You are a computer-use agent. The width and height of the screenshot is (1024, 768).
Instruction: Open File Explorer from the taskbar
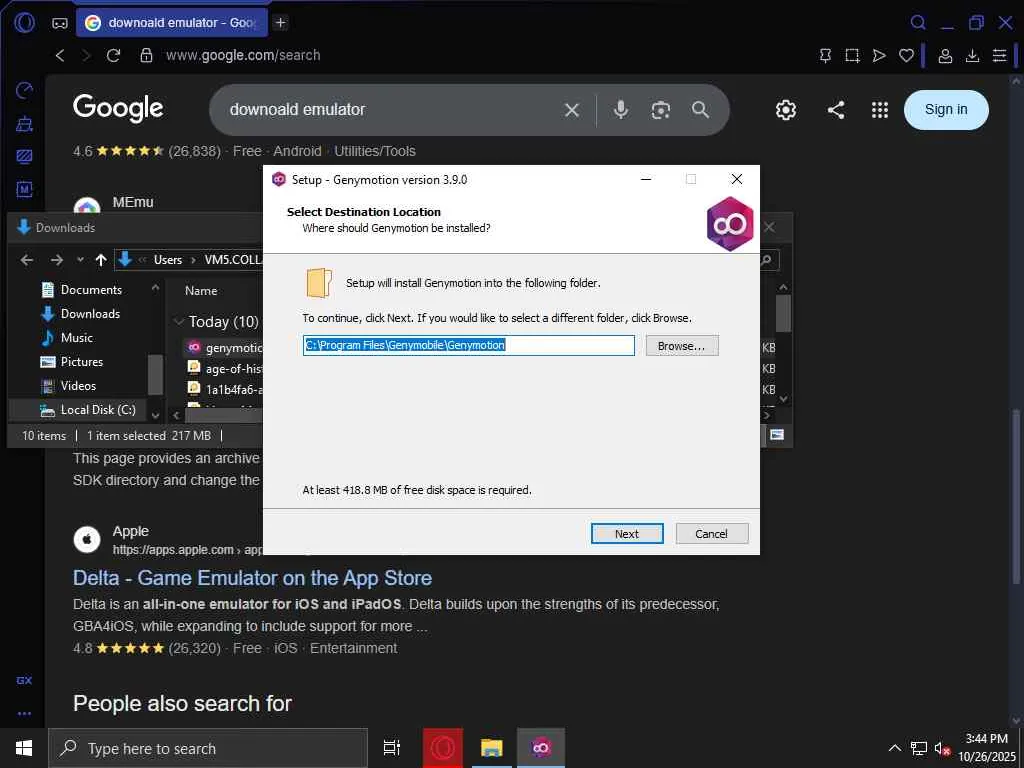click(491, 748)
